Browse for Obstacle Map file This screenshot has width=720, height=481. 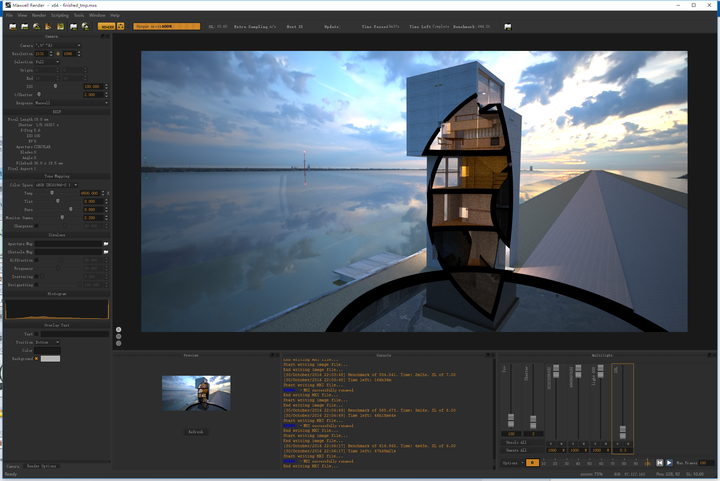106,252
